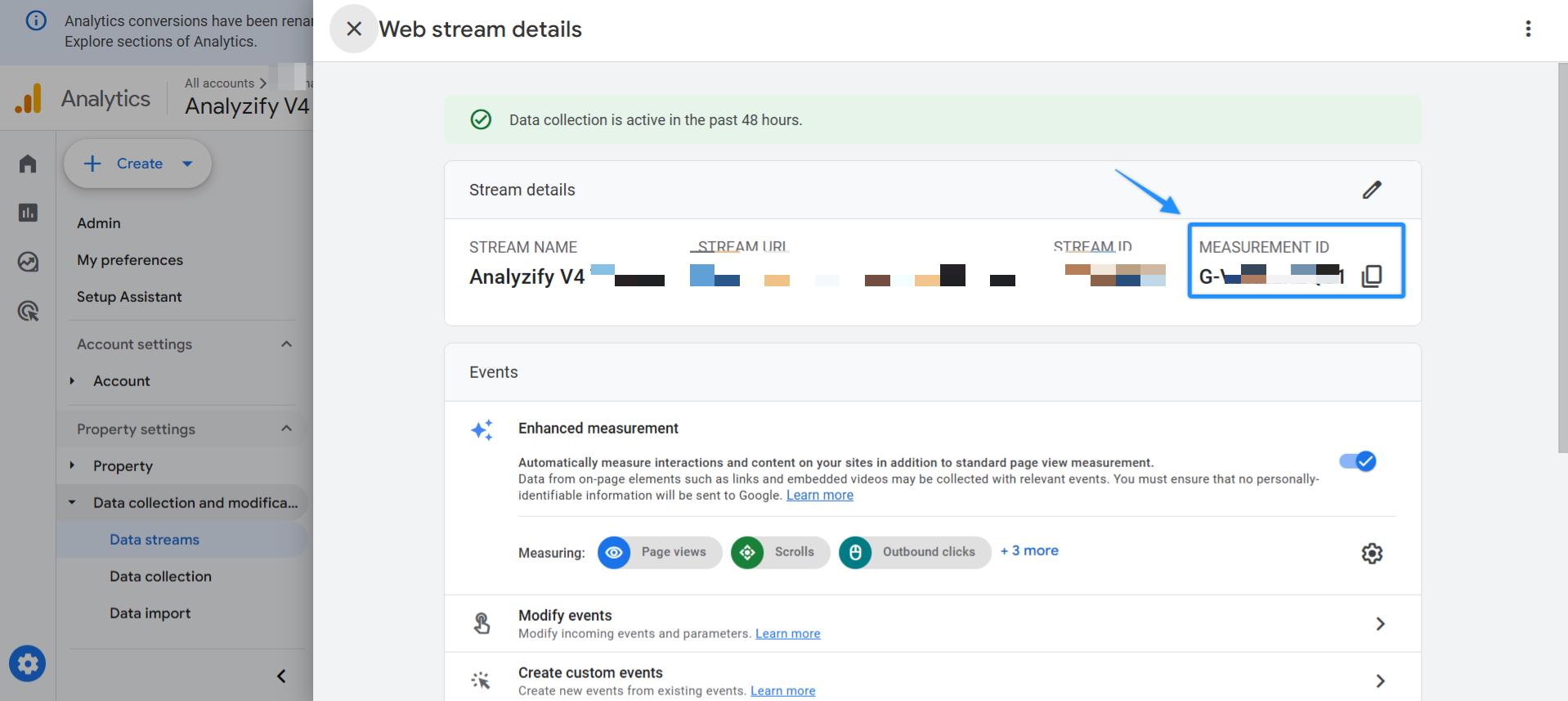
Task: Open Learn more in Create custom events
Action: click(782, 690)
